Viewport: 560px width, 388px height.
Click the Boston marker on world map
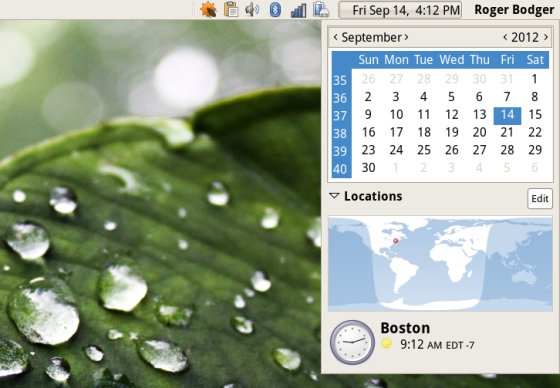[395, 241]
